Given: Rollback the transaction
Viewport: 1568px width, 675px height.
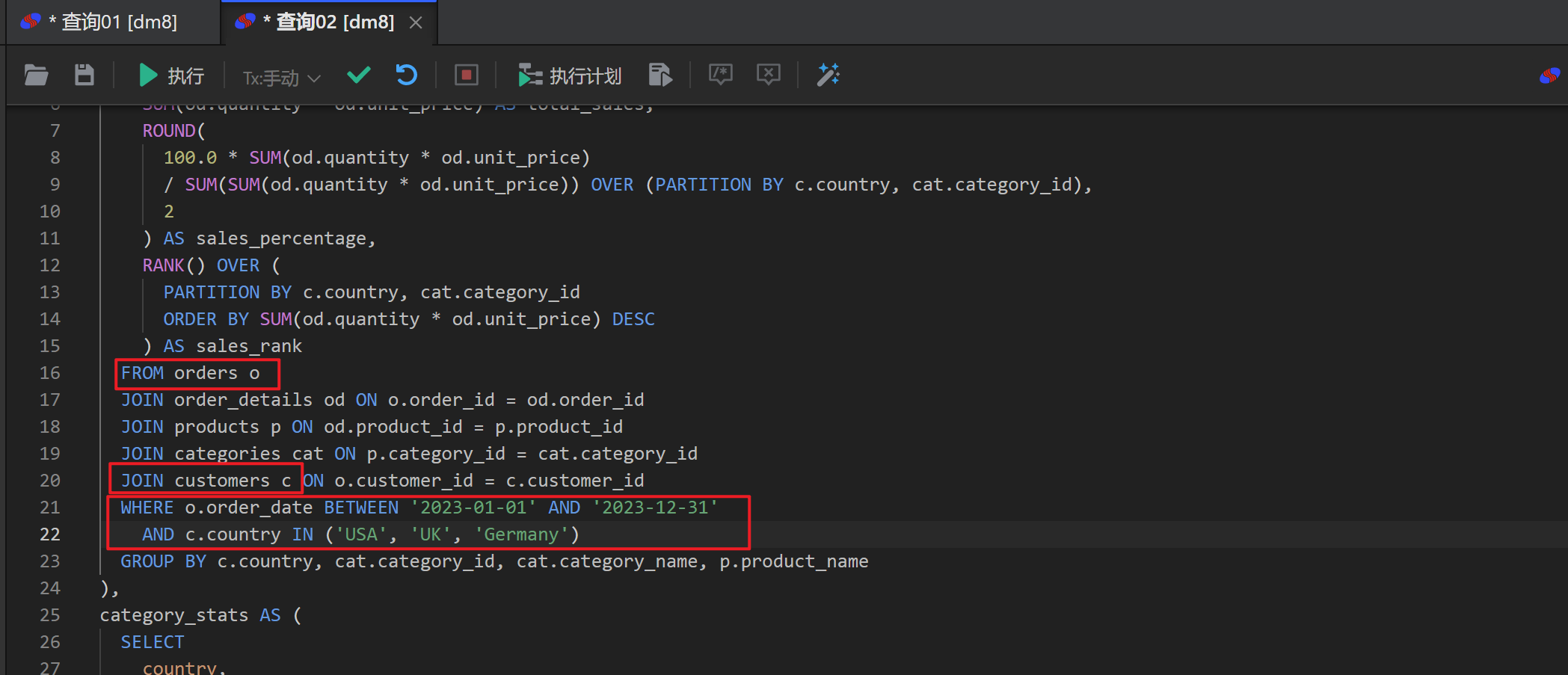Looking at the screenshot, I should point(406,75).
